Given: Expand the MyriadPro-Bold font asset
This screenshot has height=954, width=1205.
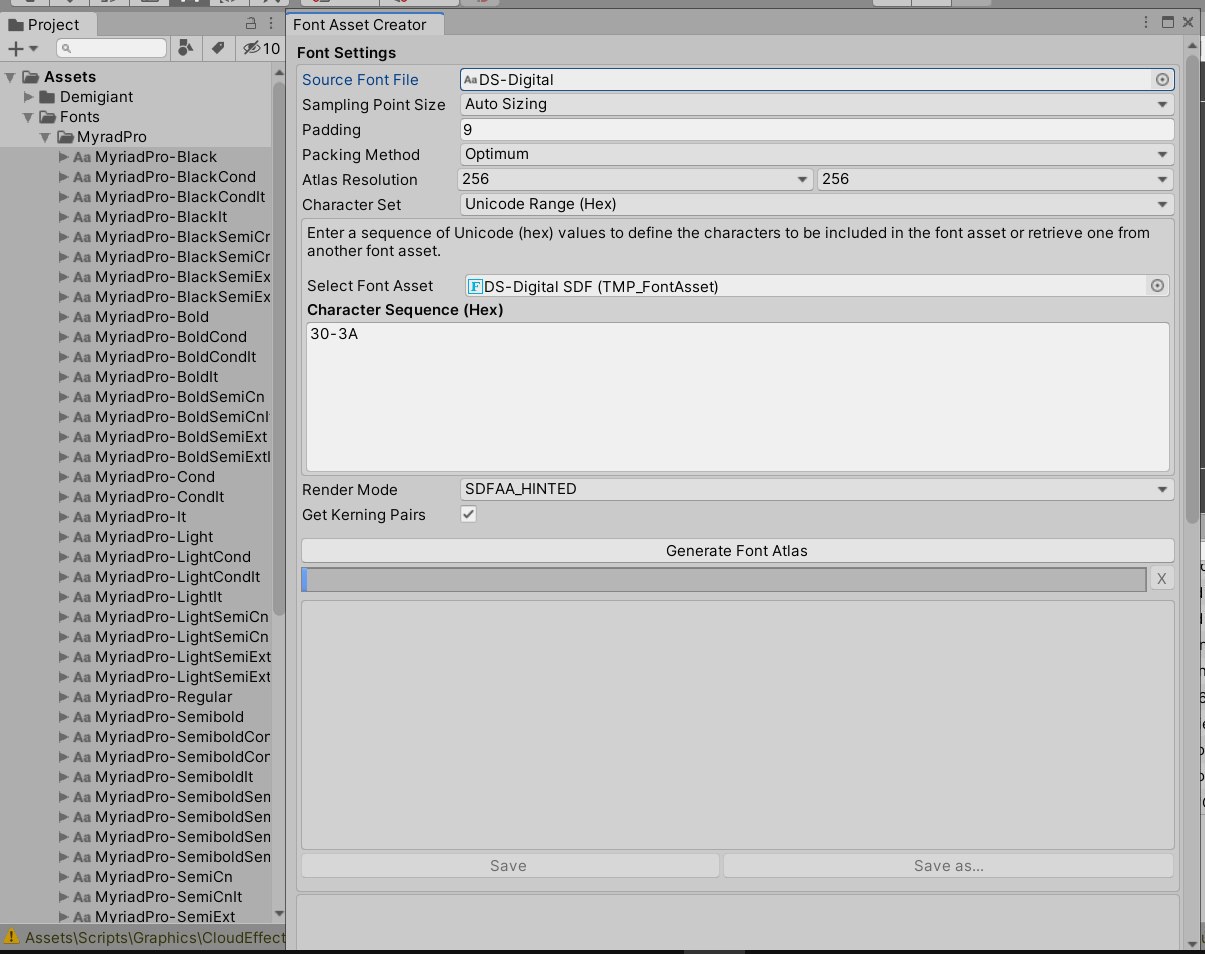Looking at the screenshot, I should [x=63, y=317].
